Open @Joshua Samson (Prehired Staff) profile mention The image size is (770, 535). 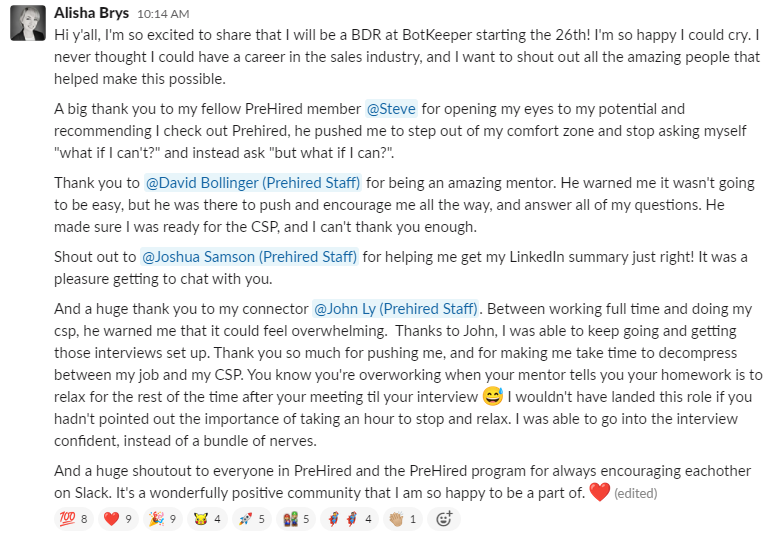249,257
